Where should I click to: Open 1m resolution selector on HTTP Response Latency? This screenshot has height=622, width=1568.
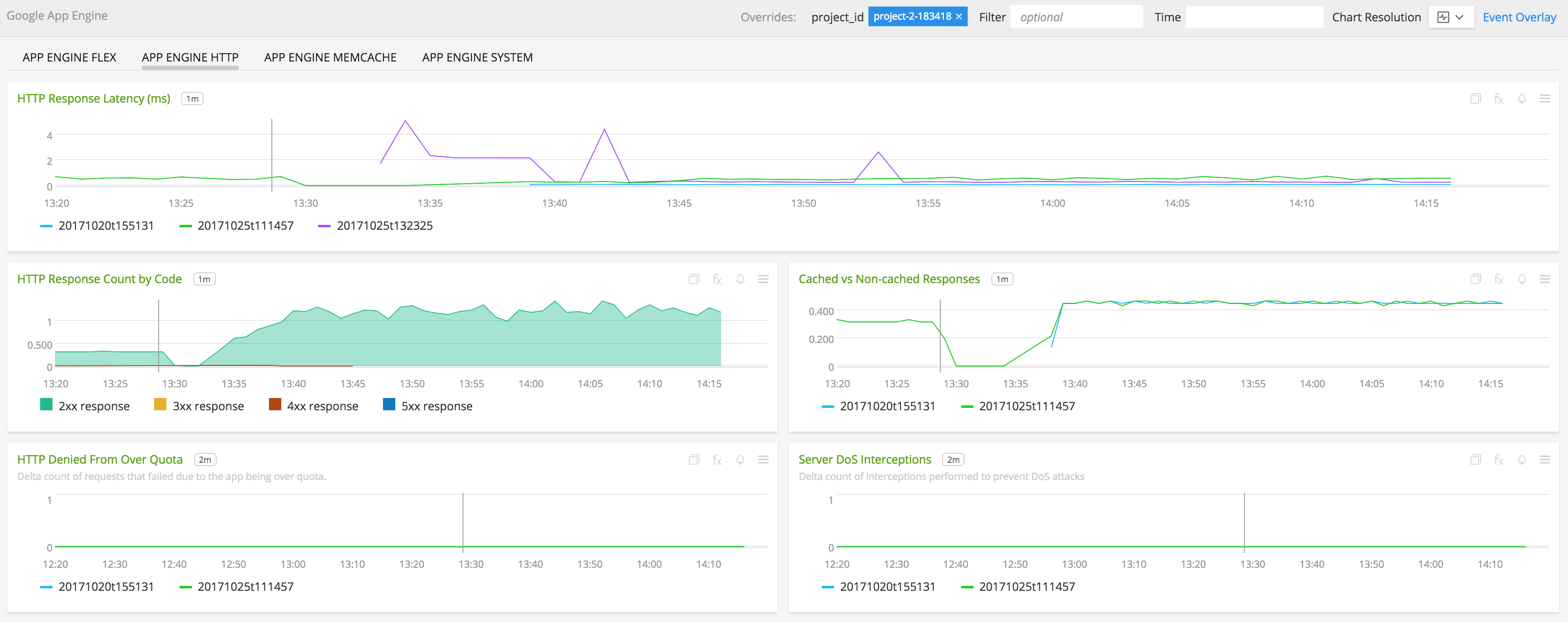pos(192,99)
